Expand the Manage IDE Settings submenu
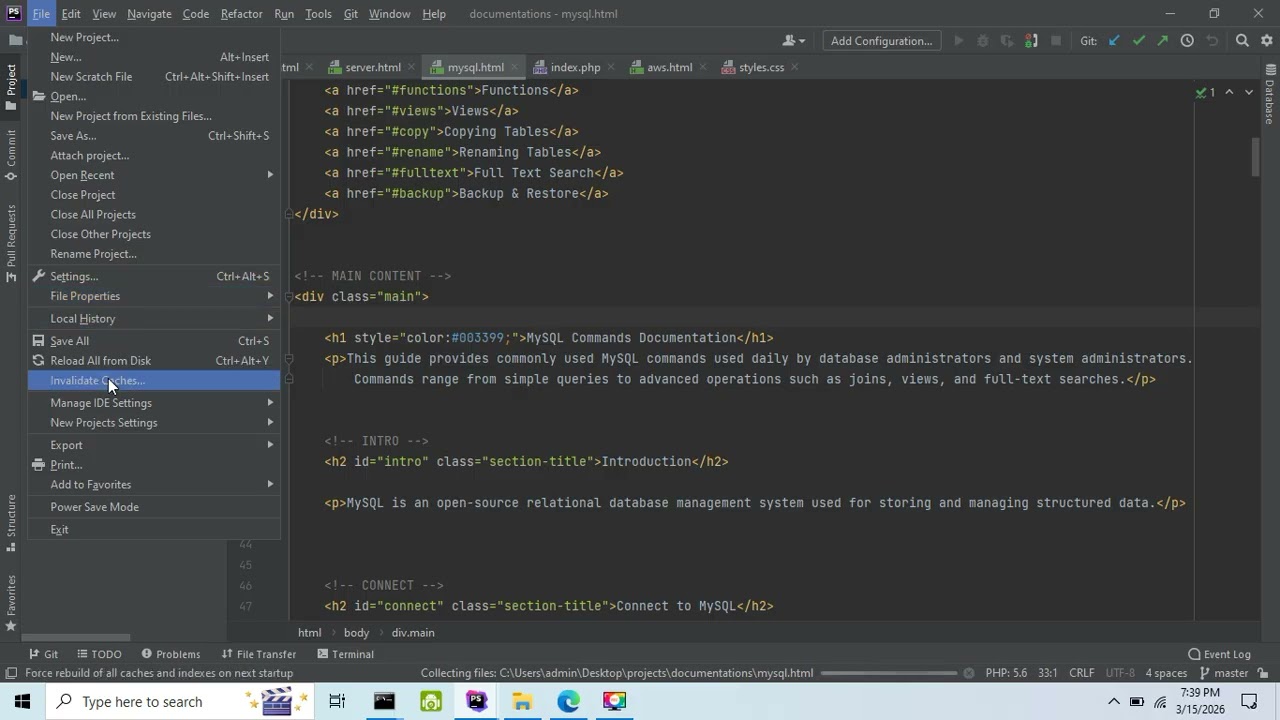Screen dimensions: 1280x720 (154, 403)
